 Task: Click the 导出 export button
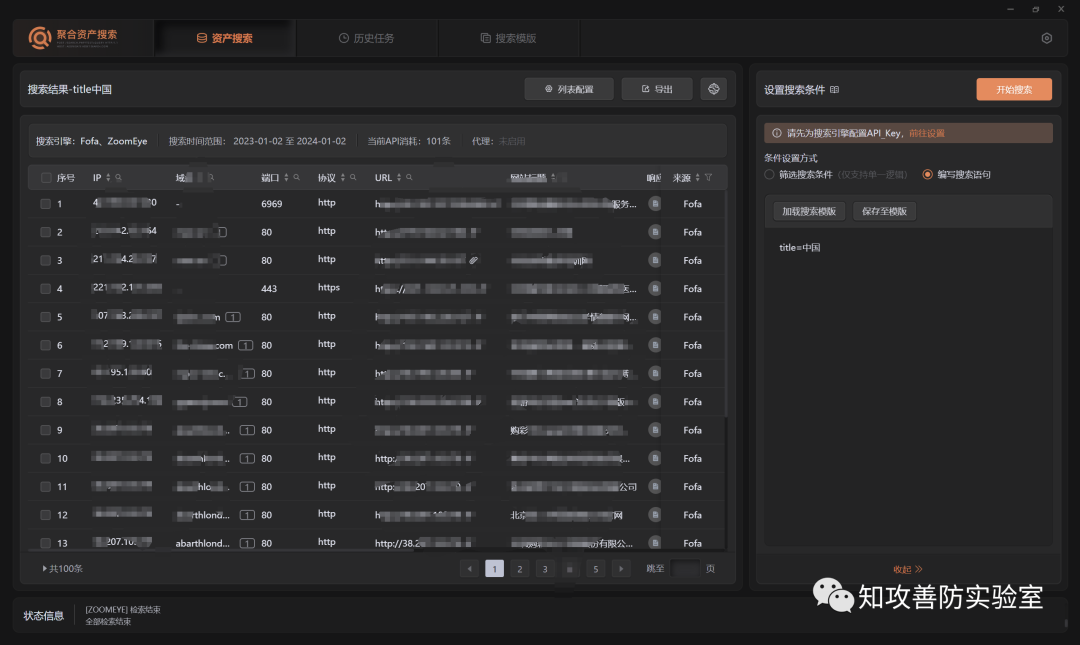tap(657, 89)
